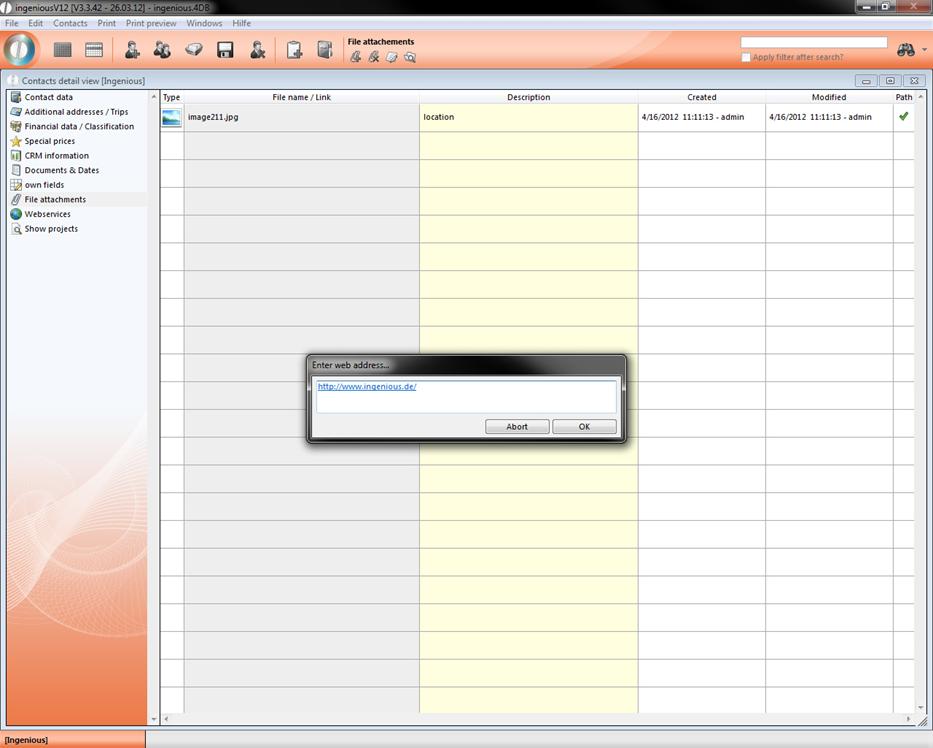The height and width of the screenshot is (748, 933).
Task: Click the search text field at top right
Action: (813, 42)
